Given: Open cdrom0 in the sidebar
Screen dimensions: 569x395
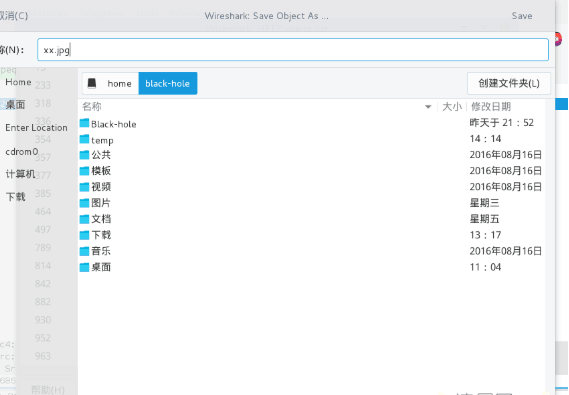Looking at the screenshot, I should pyautogui.click(x=21, y=152).
